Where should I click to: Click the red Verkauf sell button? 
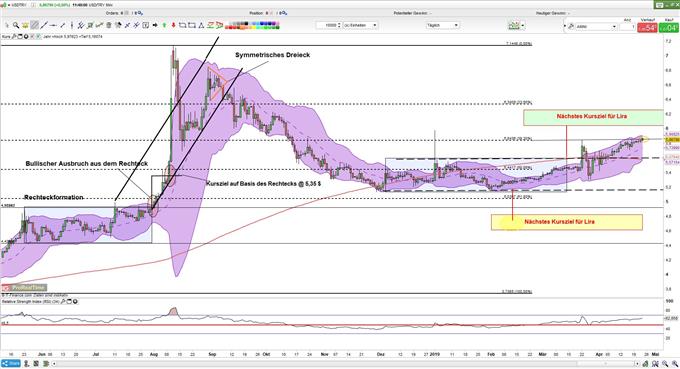[647, 28]
